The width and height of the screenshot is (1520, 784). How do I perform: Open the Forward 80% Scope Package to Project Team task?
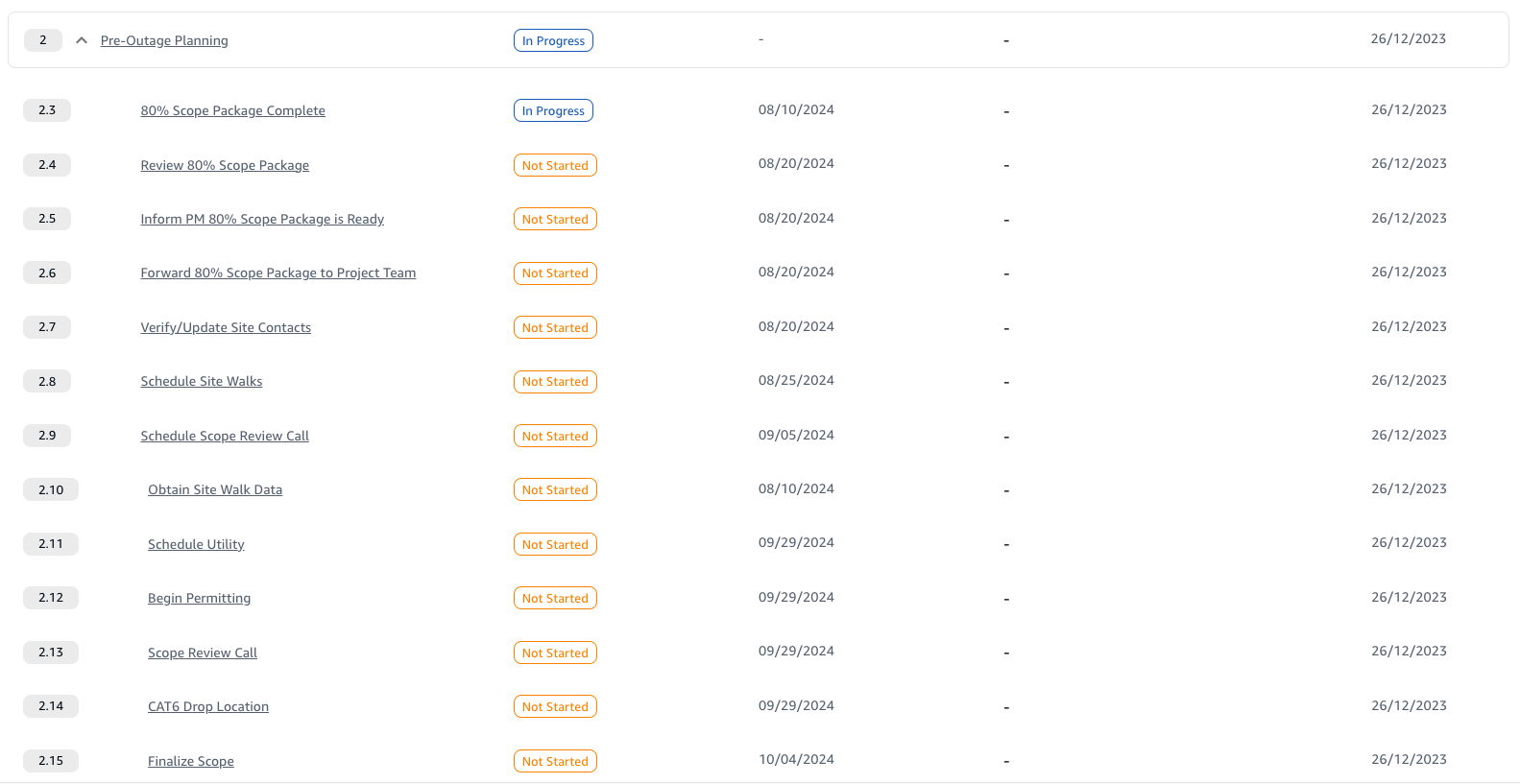[277, 273]
